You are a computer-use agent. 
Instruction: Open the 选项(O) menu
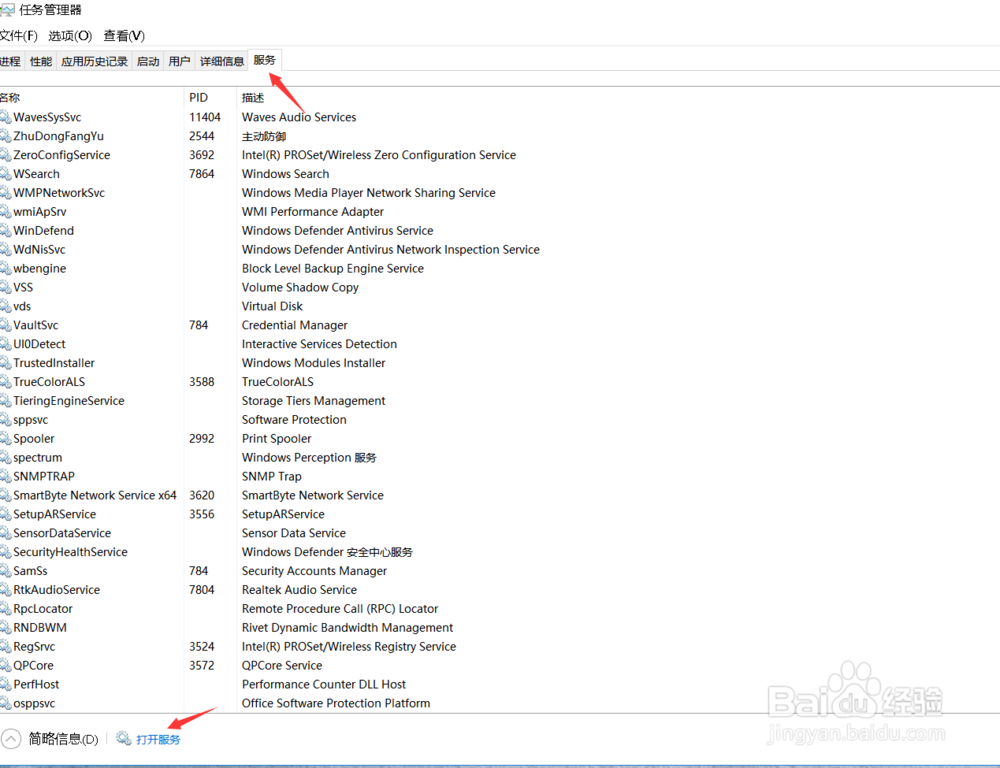tap(70, 36)
